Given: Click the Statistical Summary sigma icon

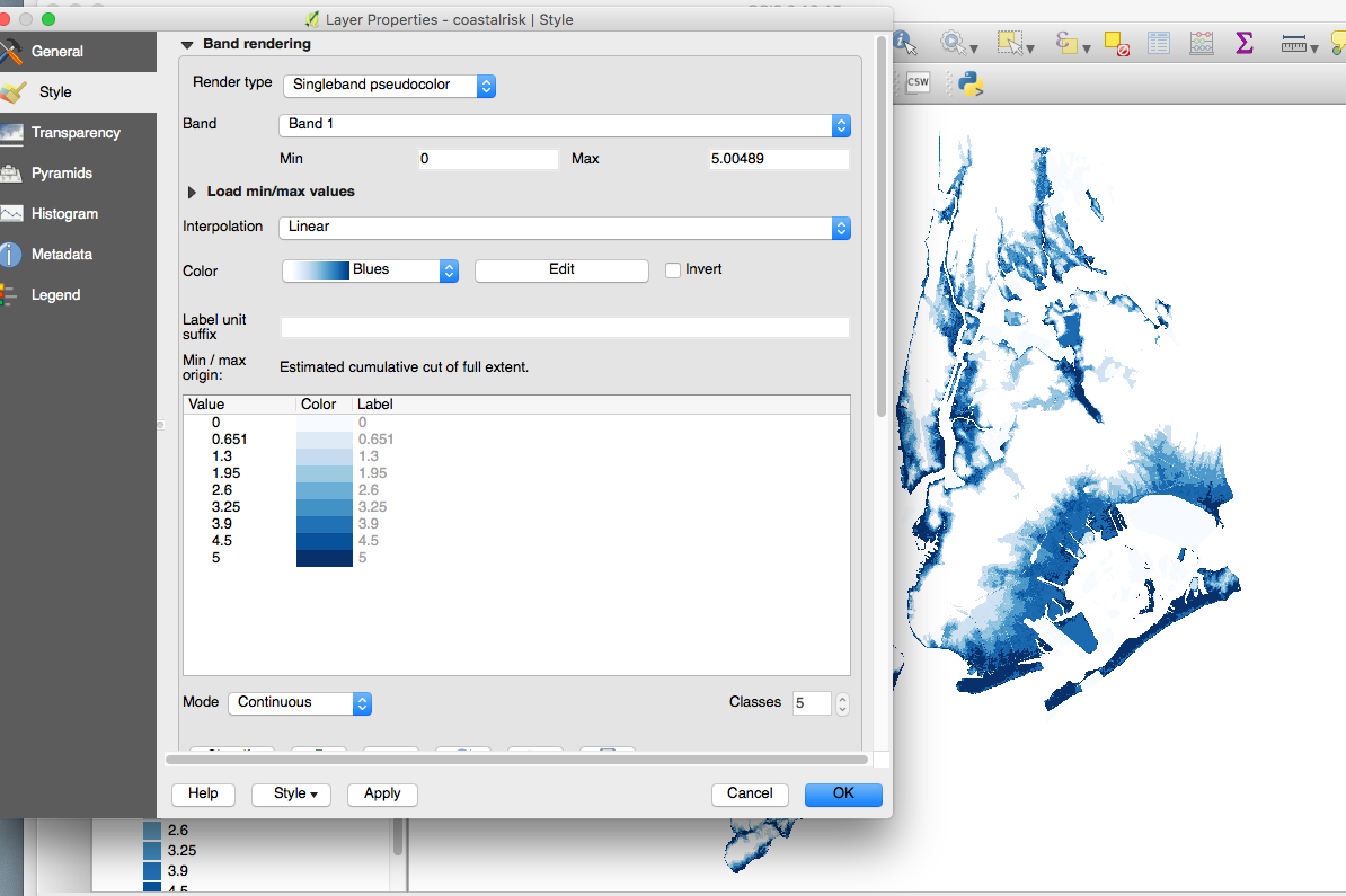Looking at the screenshot, I should [1243, 43].
